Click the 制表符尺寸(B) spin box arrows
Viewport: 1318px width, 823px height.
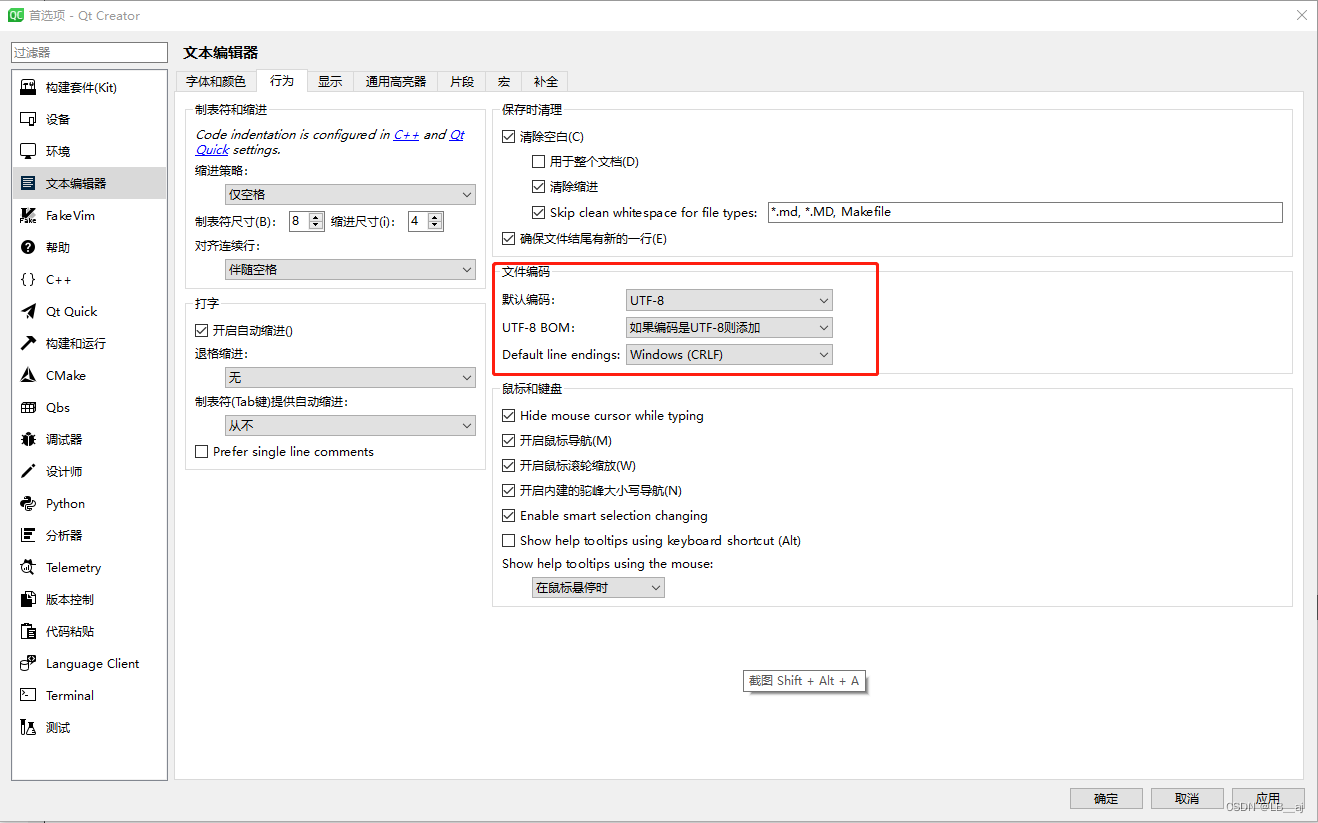[316, 221]
